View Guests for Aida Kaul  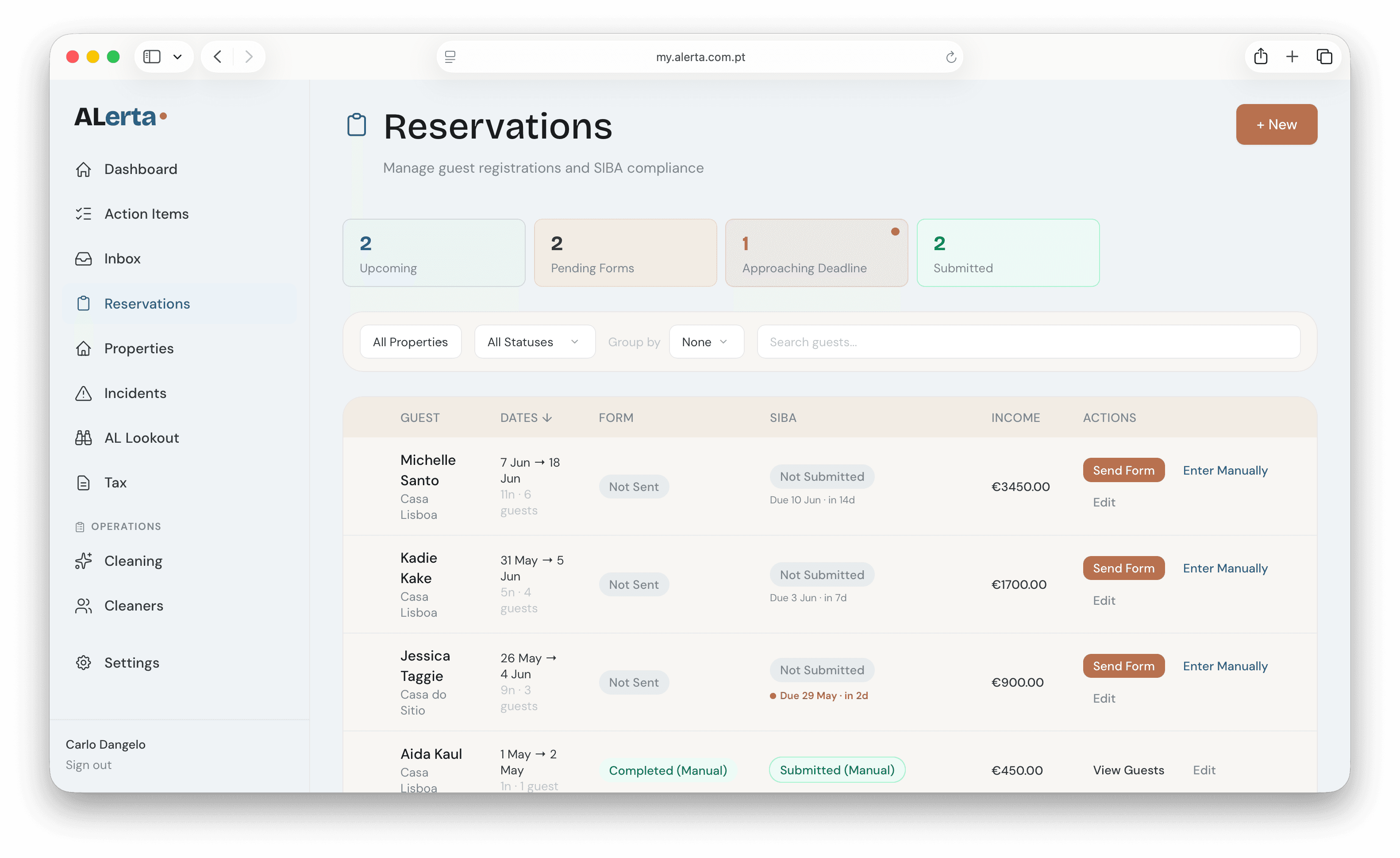[1128, 770]
